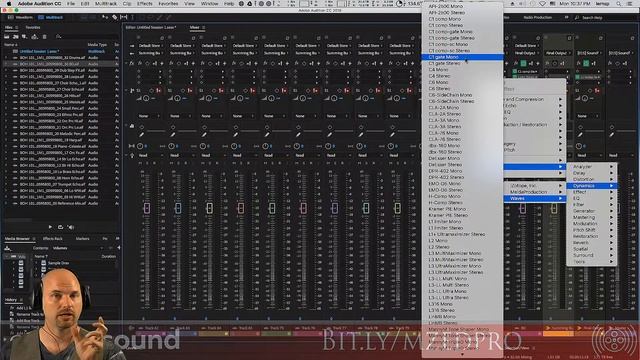Toggle green fx power on [01S] Sound channel
640x360 pixels.
pos(586,63)
